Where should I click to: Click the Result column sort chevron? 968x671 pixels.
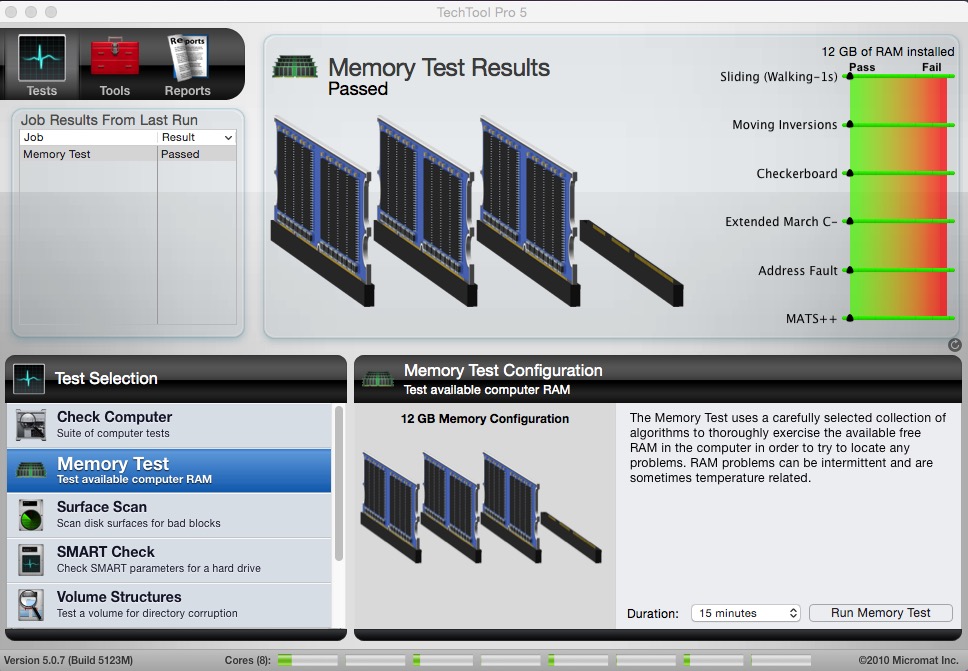(x=228, y=138)
